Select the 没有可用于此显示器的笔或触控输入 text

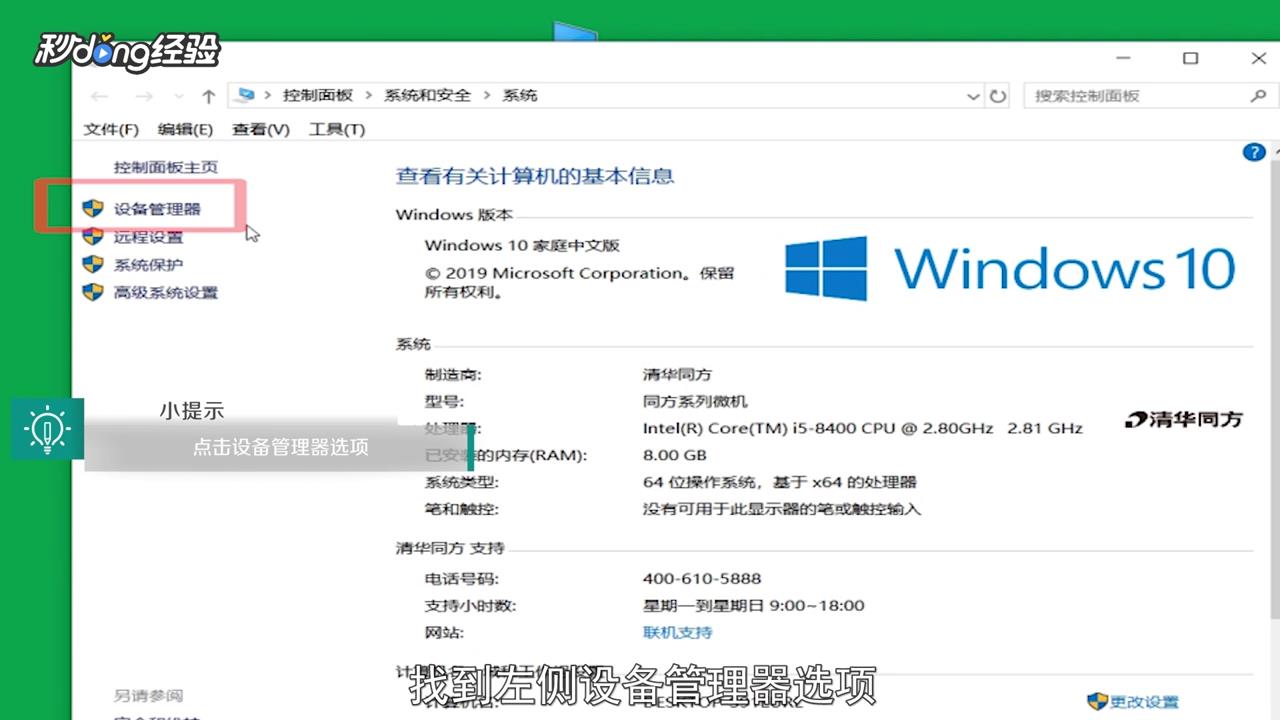click(x=782, y=509)
